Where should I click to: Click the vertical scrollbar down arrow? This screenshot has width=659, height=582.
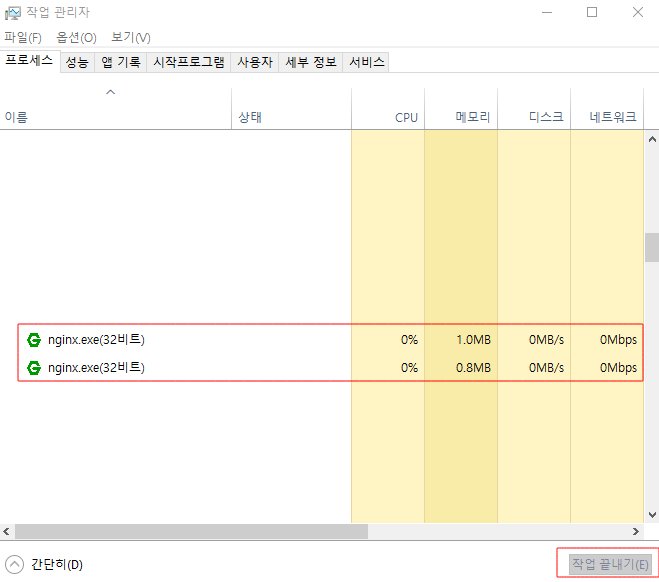point(652,514)
